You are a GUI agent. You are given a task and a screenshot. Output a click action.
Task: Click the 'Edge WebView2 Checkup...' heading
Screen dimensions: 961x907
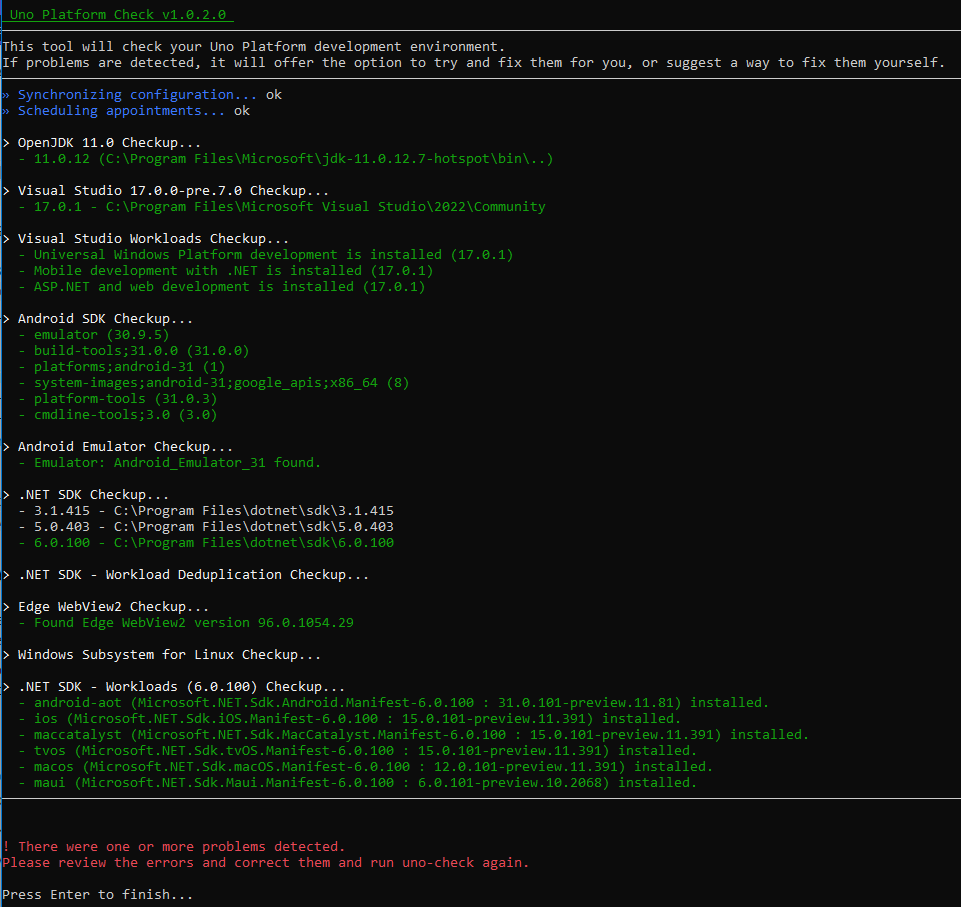[106, 605]
